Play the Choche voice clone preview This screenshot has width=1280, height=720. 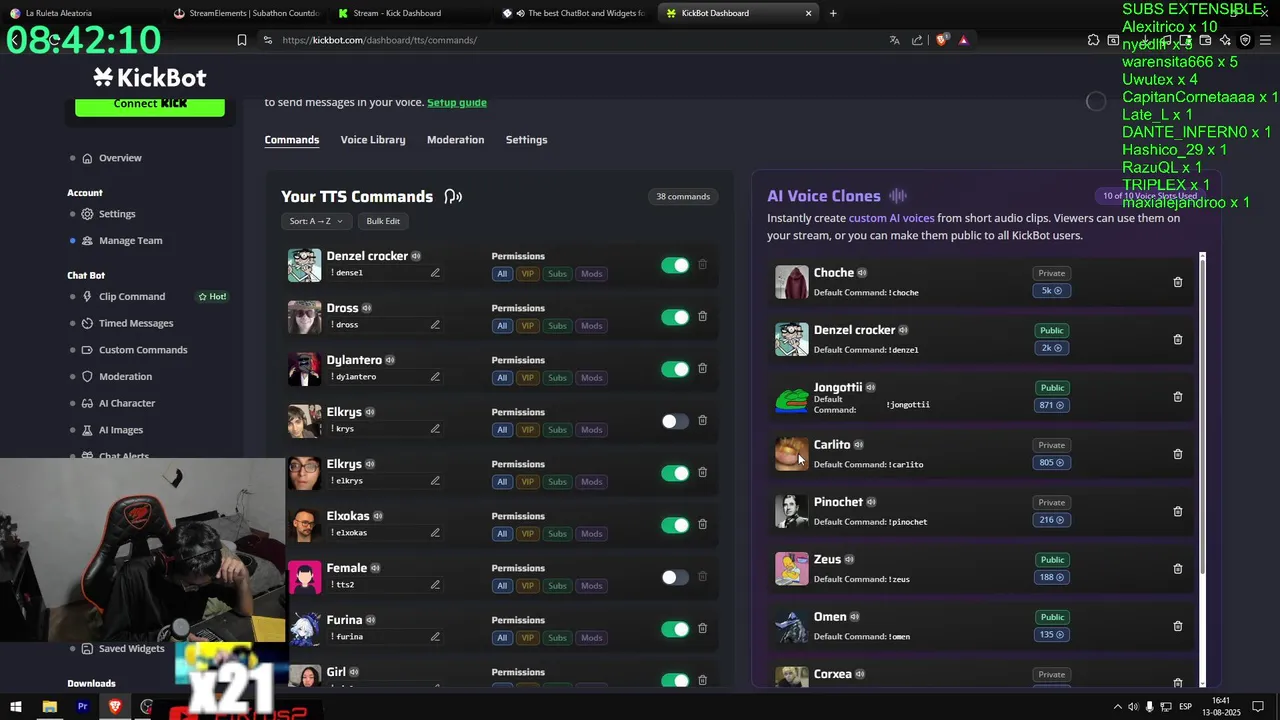[861, 273]
